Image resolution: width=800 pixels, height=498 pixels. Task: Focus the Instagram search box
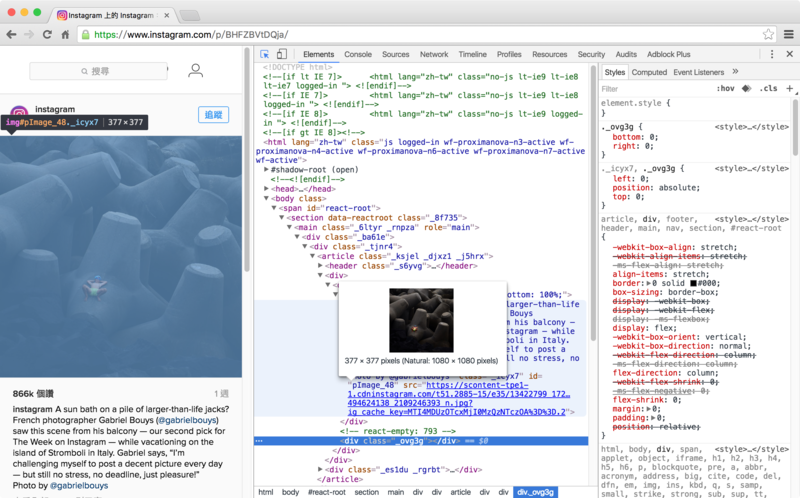coord(98,71)
